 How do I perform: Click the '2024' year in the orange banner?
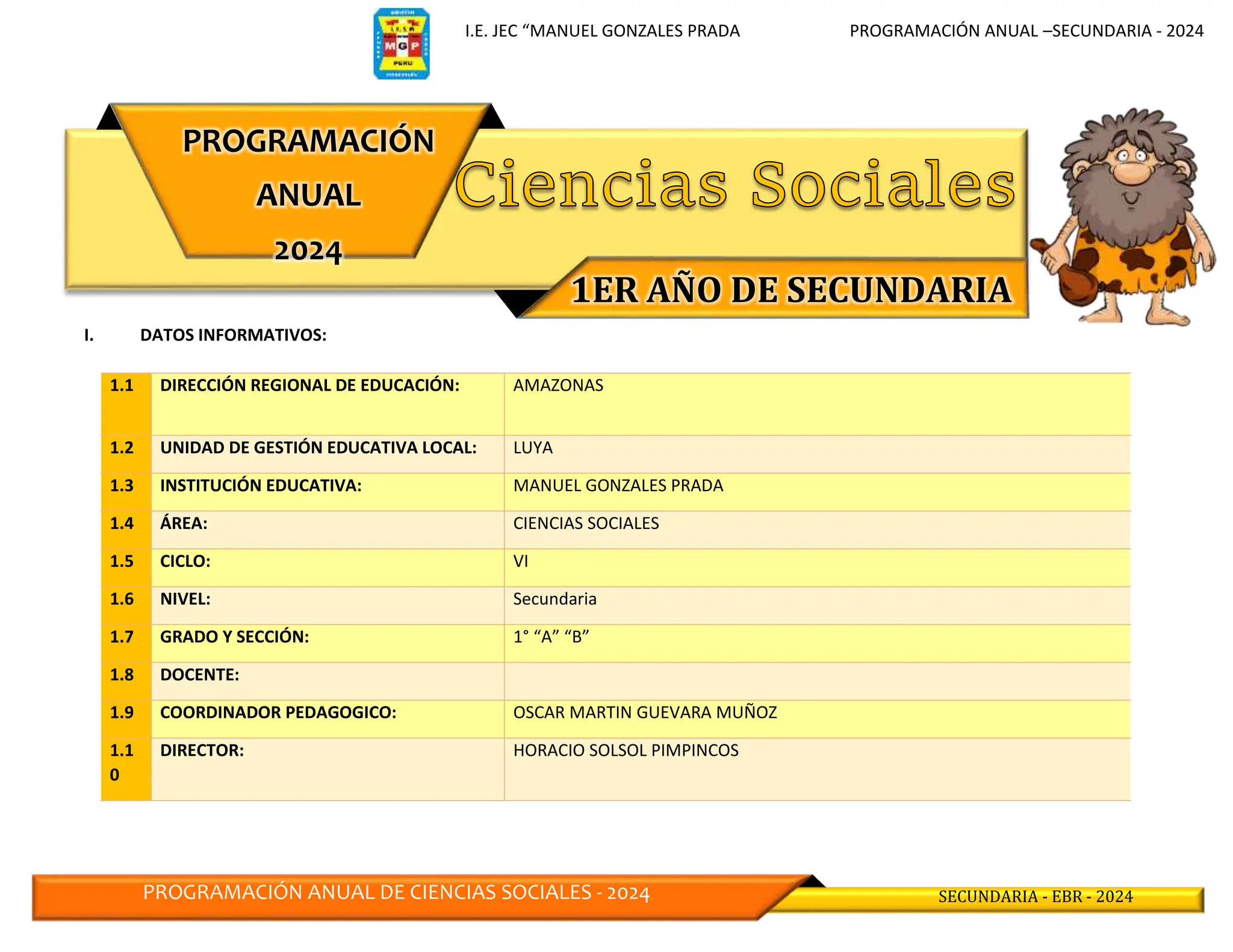308,251
